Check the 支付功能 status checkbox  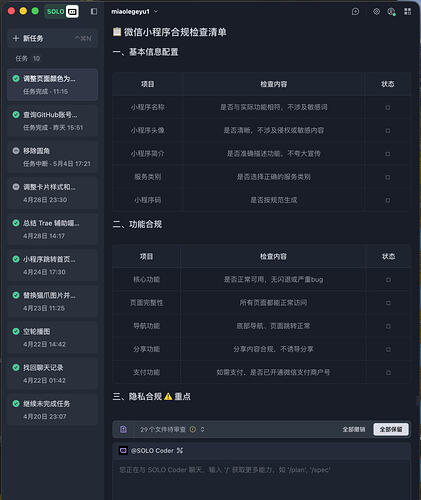point(388,373)
